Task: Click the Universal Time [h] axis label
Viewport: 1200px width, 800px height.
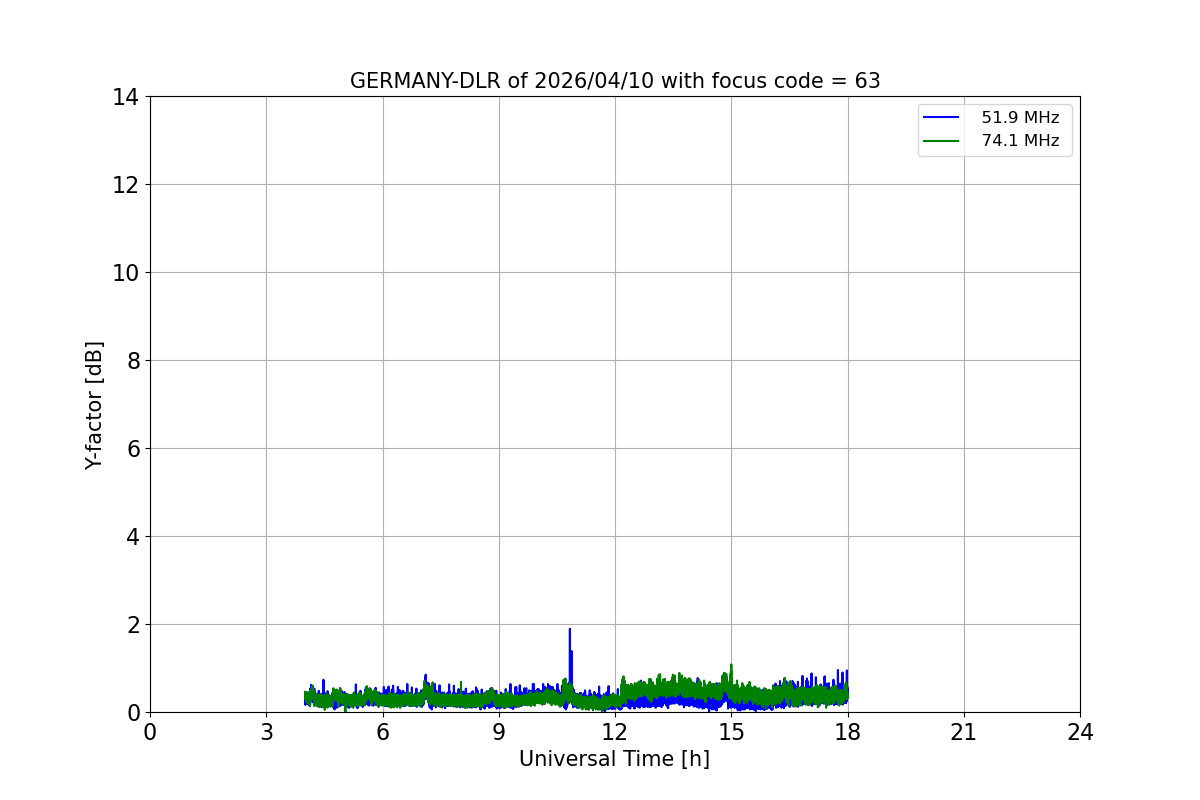Action: [614, 759]
